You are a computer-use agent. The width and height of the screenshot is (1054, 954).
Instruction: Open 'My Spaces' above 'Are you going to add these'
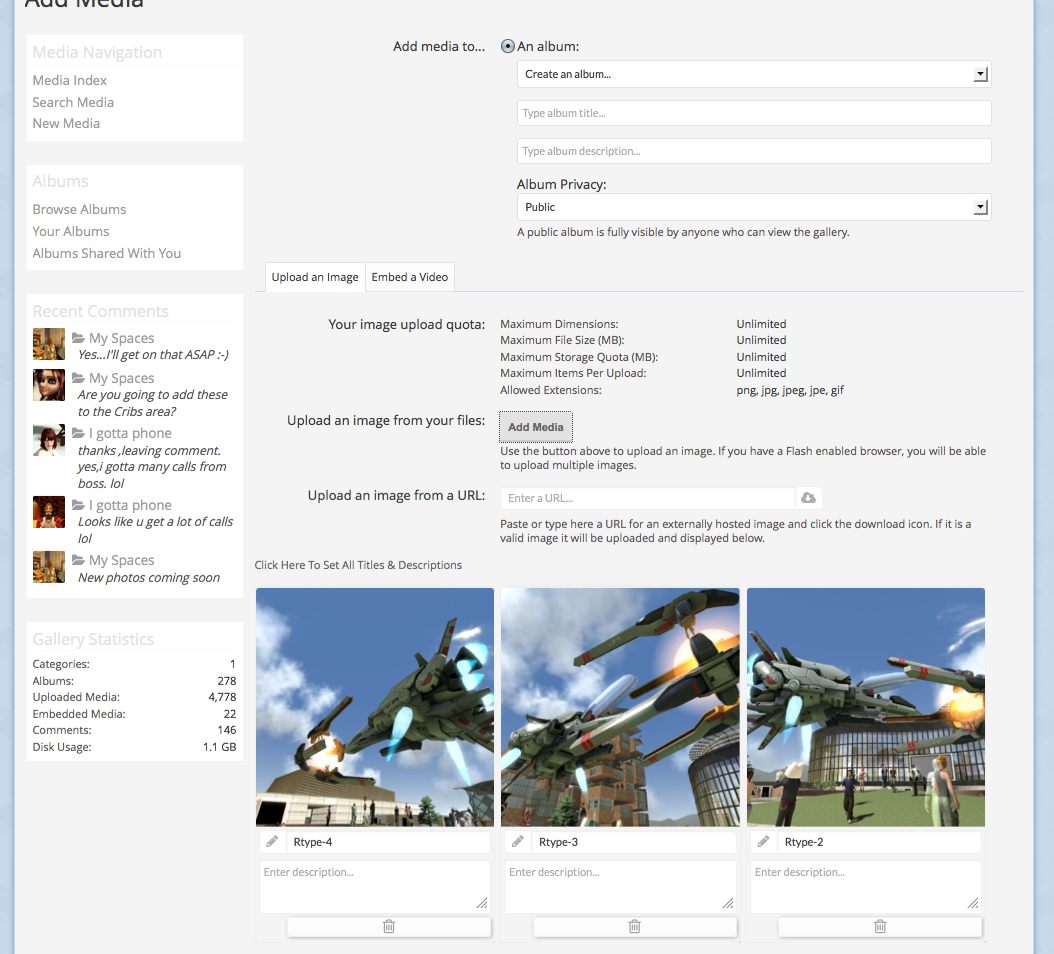coord(122,379)
